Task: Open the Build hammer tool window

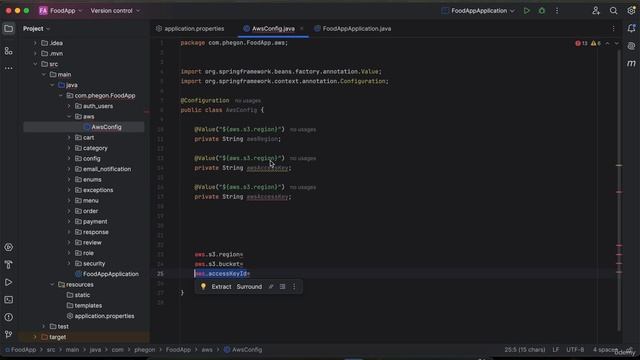Action: coord(8,265)
